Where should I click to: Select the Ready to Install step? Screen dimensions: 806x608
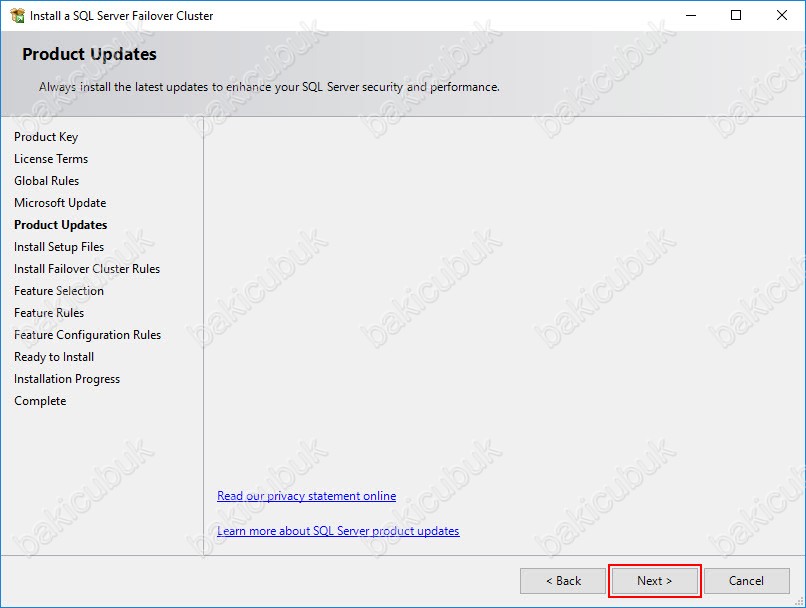click(54, 357)
